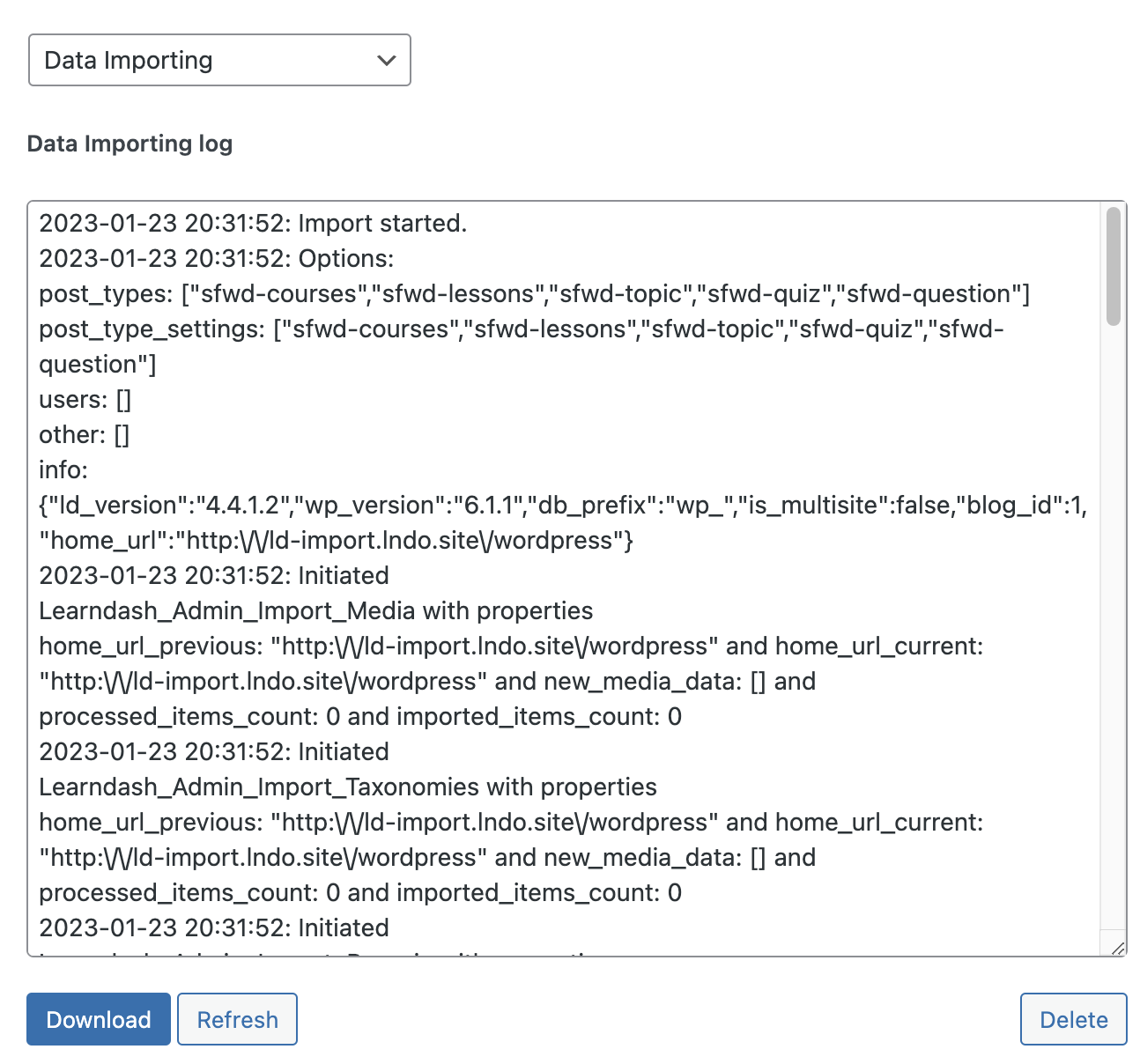The image size is (1140, 1064).
Task: Click the post_type_settings line in the log
Action: [522, 346]
